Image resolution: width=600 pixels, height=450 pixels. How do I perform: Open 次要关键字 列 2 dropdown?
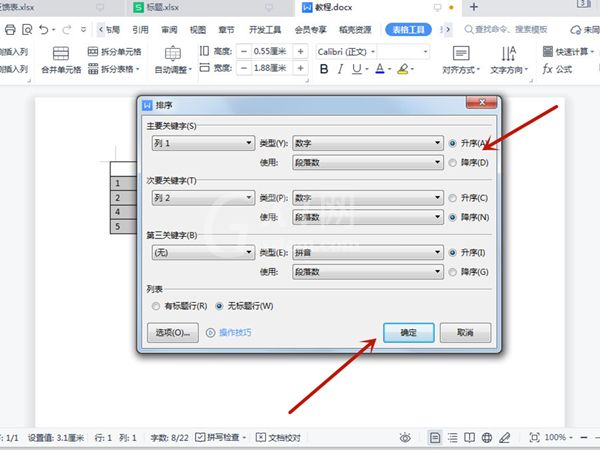(x=203, y=198)
